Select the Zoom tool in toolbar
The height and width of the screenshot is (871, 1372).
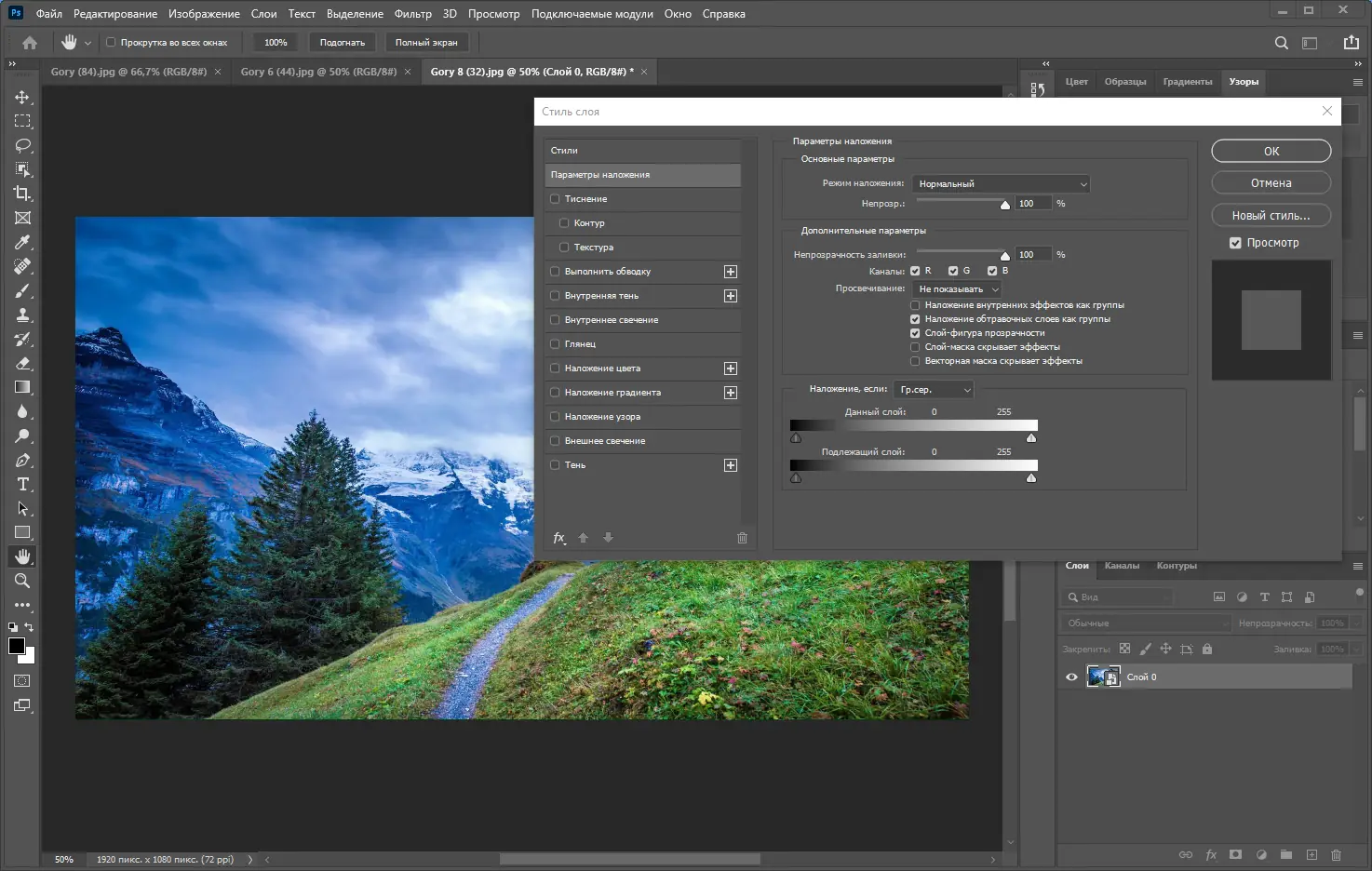click(22, 581)
